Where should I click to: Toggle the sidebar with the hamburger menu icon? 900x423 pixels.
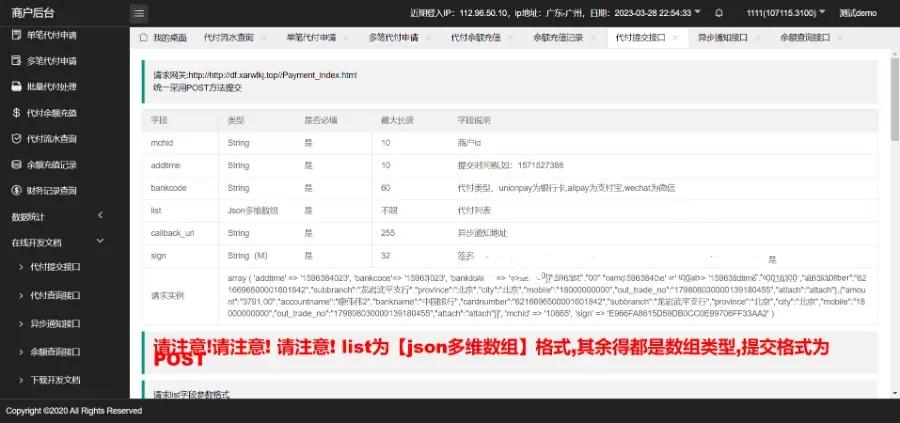(x=138, y=14)
